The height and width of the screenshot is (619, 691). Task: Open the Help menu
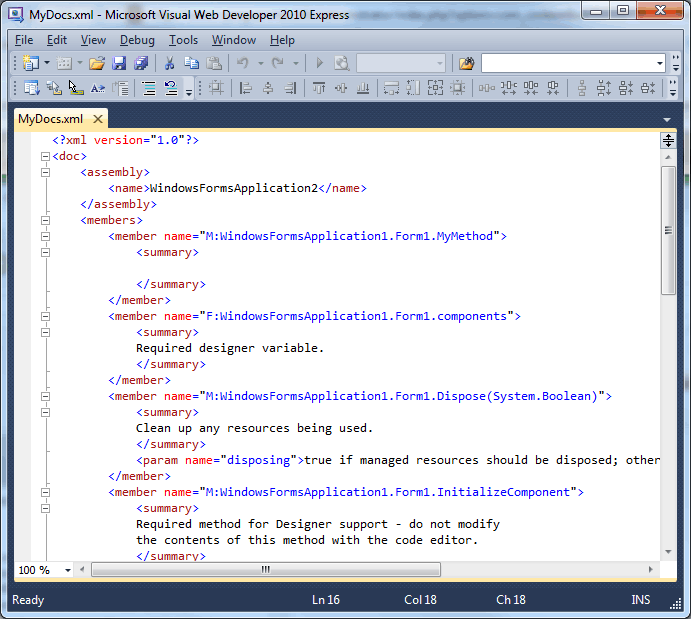pyautogui.click(x=282, y=40)
